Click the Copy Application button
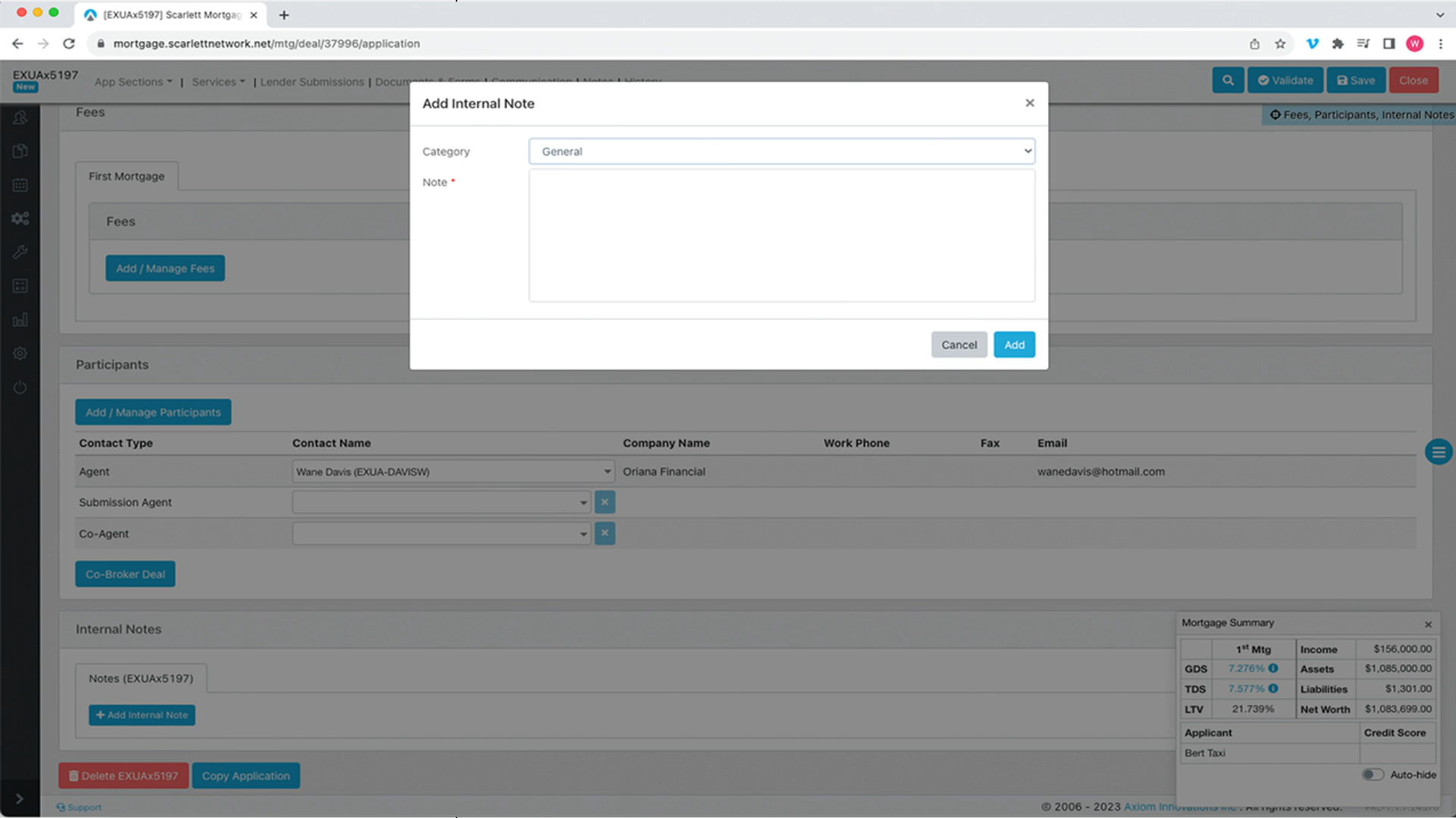The height and width of the screenshot is (818, 1456). [246, 776]
